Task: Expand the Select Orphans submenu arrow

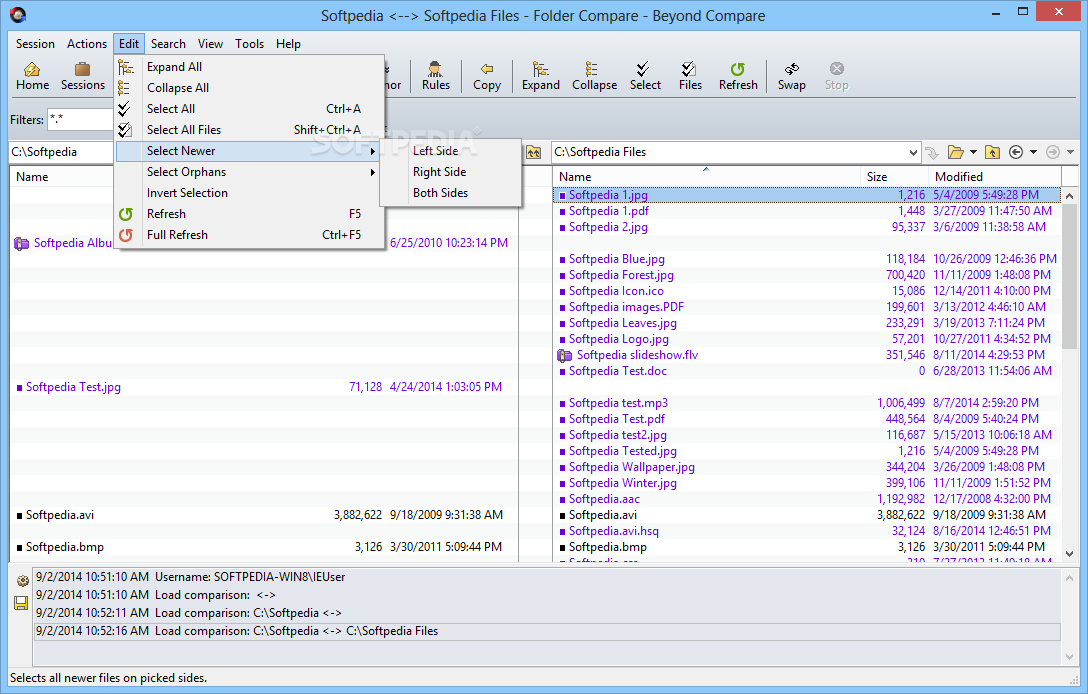Action: coord(373,172)
